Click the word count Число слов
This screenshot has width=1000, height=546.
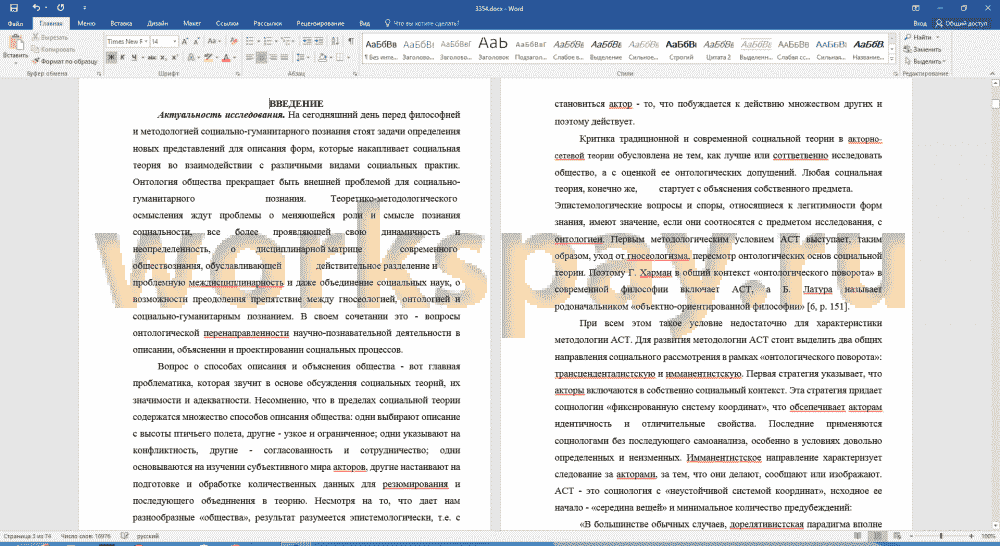[85, 536]
